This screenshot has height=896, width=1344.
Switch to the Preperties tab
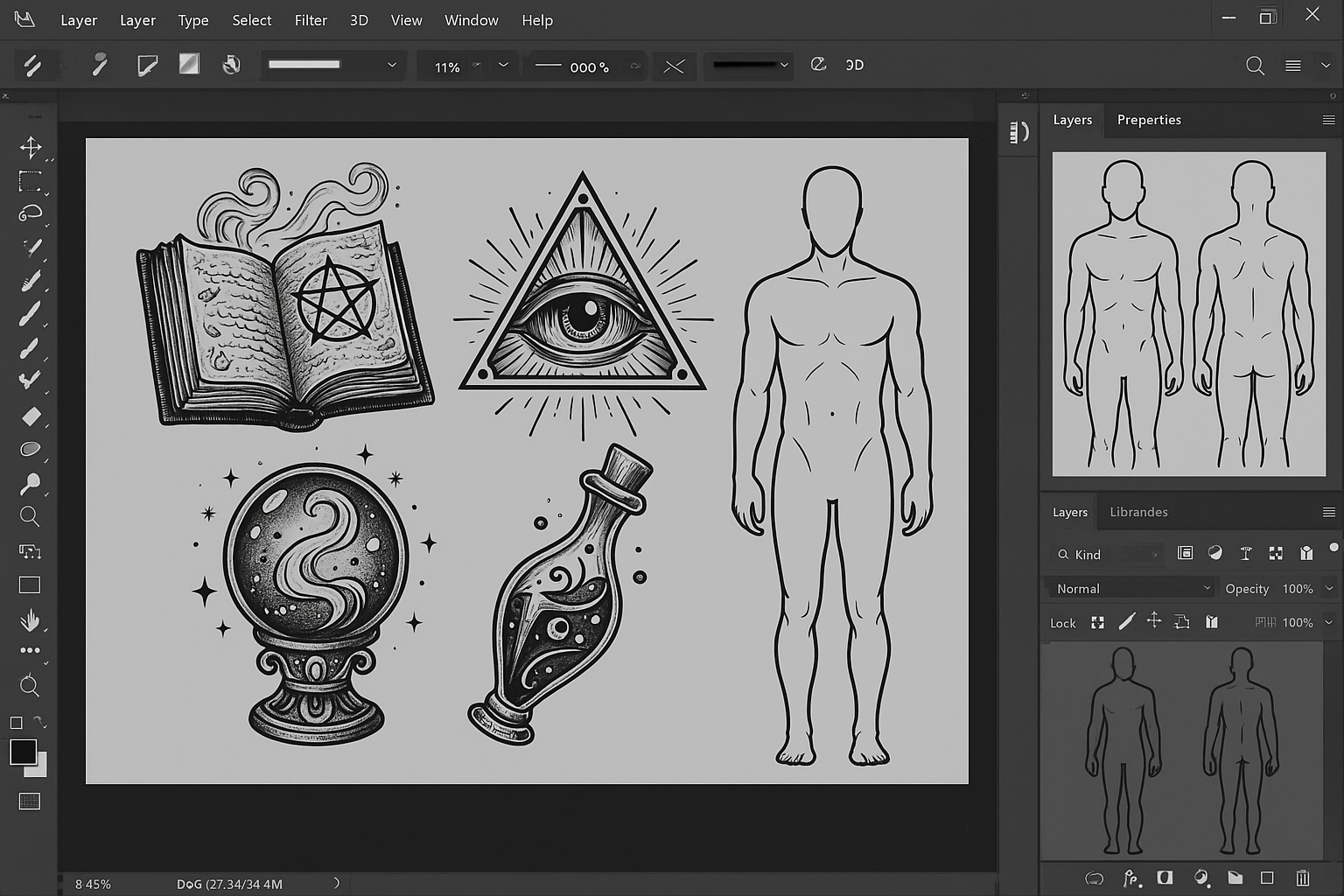pyautogui.click(x=1148, y=120)
